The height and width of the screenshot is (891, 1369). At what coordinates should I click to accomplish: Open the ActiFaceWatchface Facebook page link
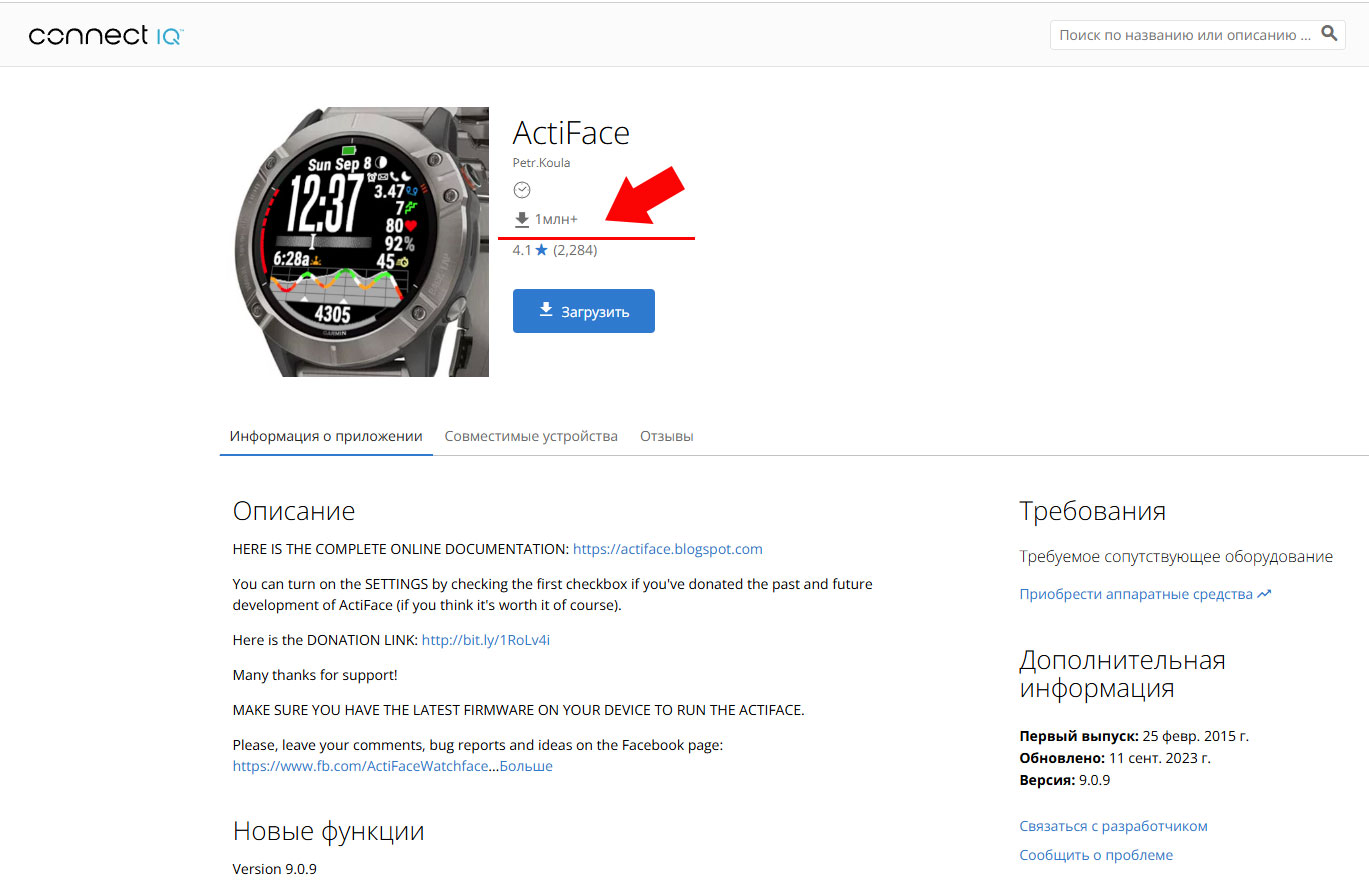click(360, 766)
